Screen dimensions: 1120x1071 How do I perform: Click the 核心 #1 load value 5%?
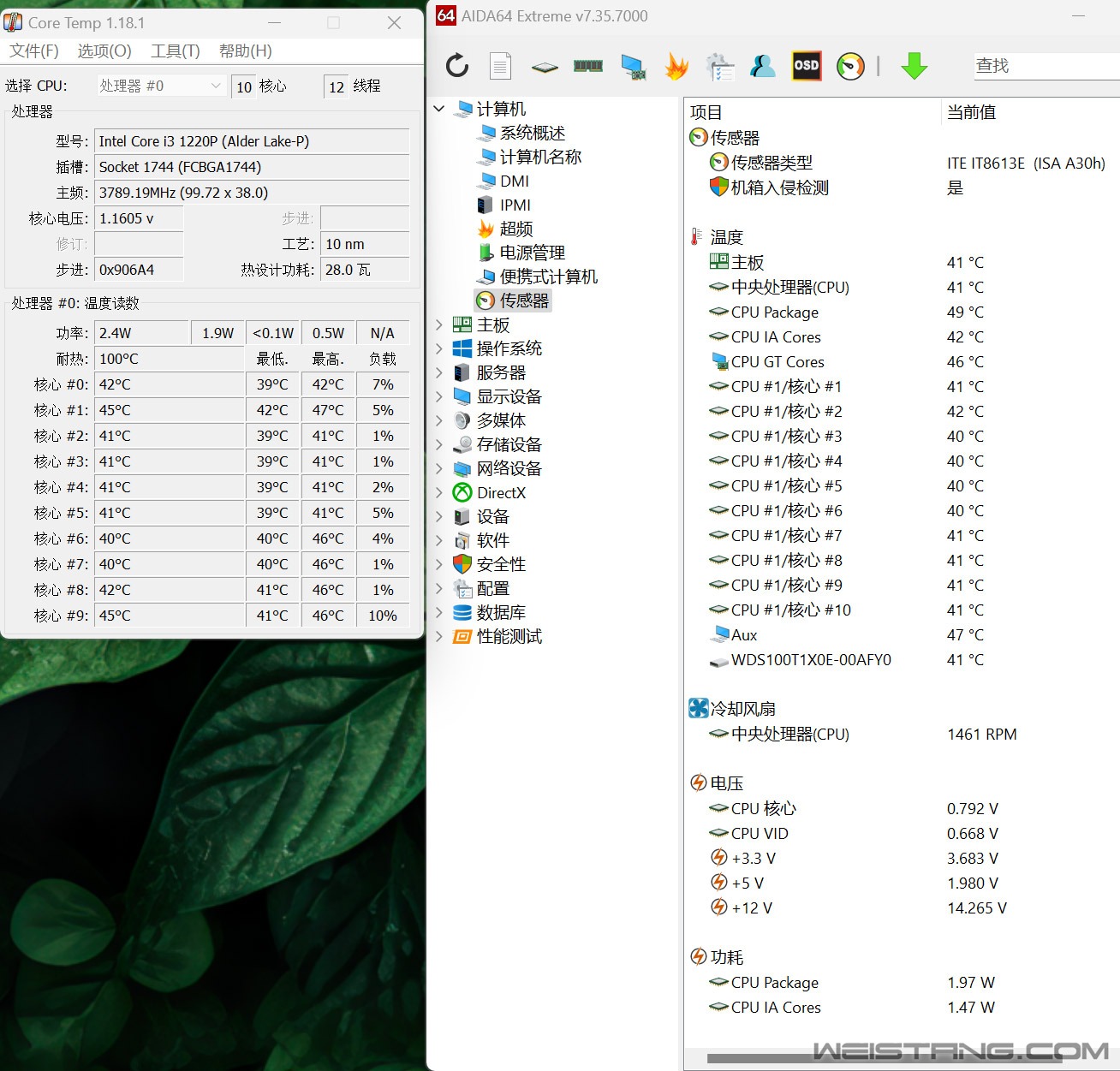coord(383,410)
